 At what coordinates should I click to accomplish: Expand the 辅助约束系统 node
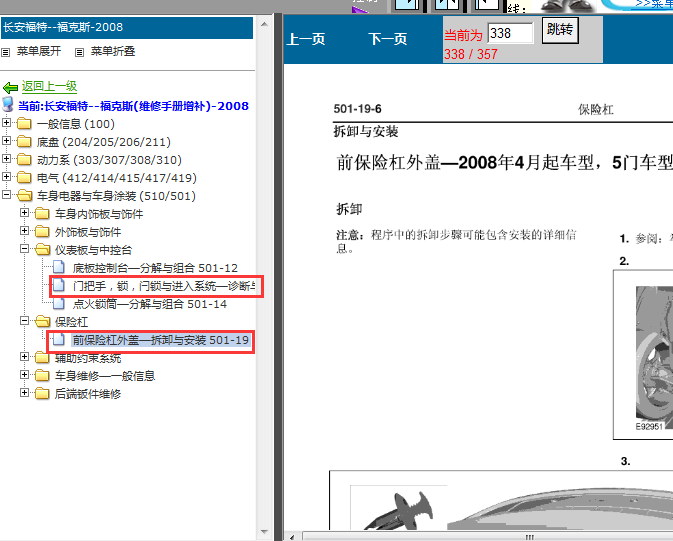click(x=24, y=356)
